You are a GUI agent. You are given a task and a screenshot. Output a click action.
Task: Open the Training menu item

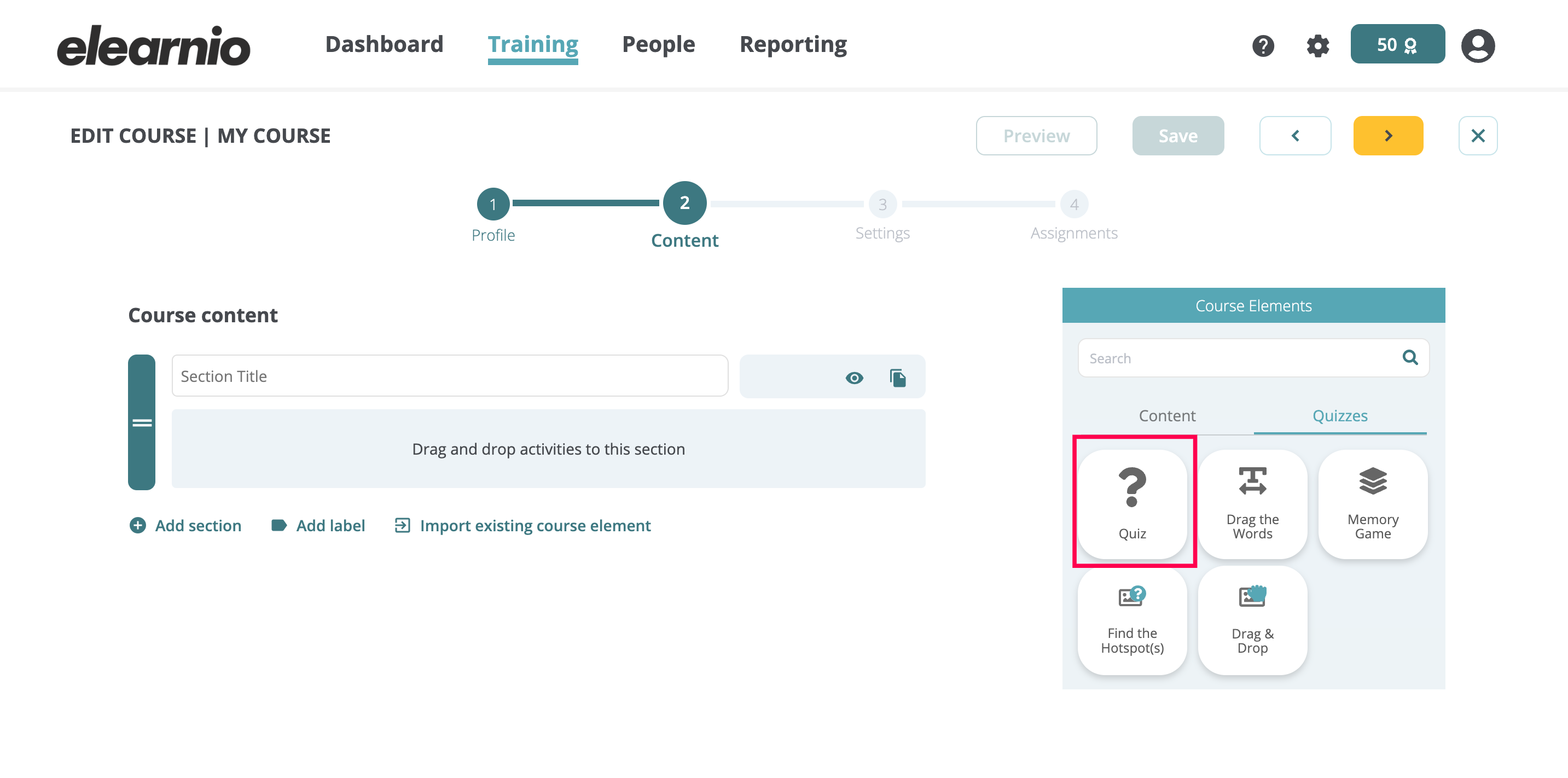coord(533,45)
